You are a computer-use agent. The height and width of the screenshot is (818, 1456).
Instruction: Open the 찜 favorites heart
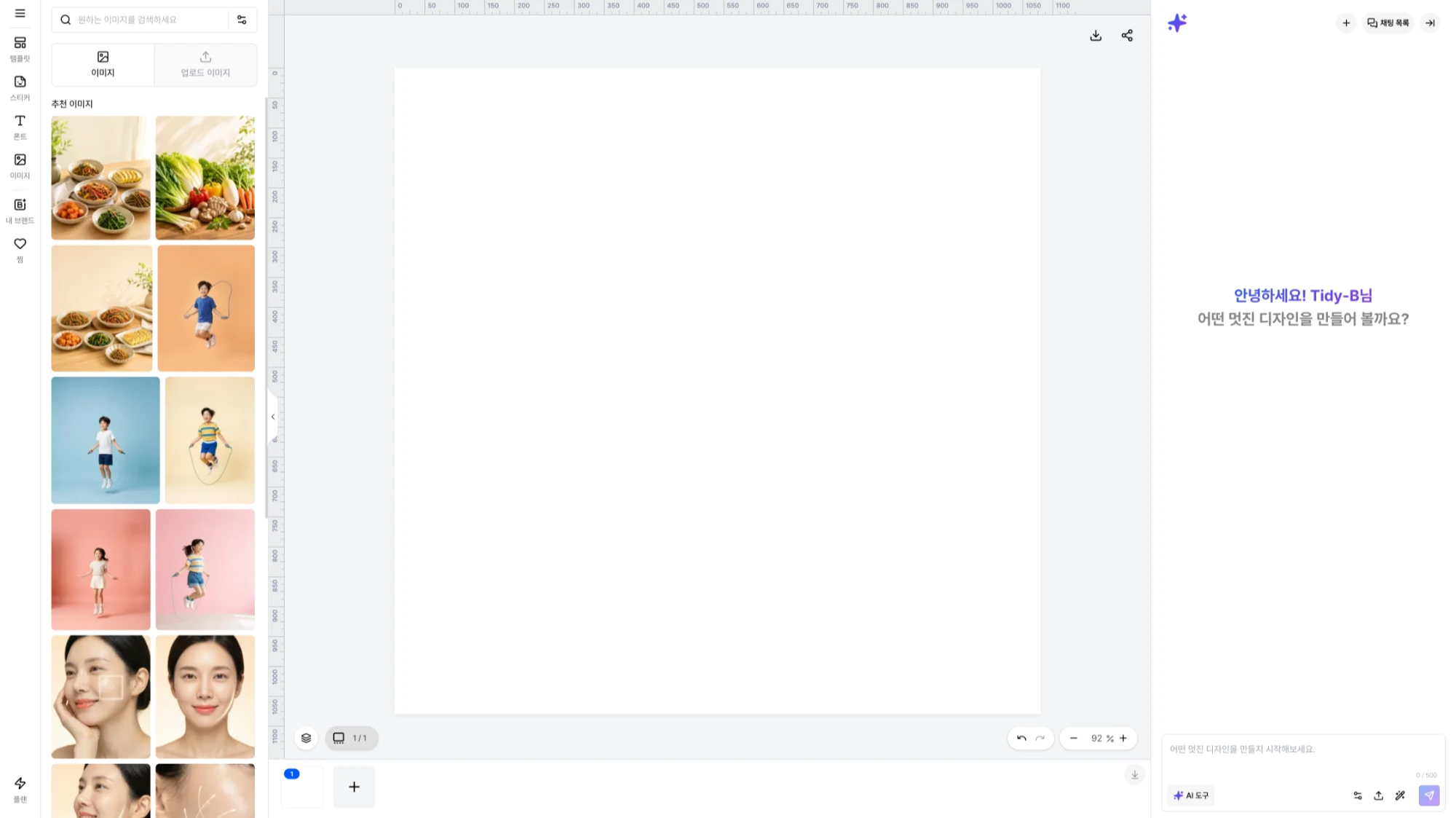pyautogui.click(x=20, y=249)
